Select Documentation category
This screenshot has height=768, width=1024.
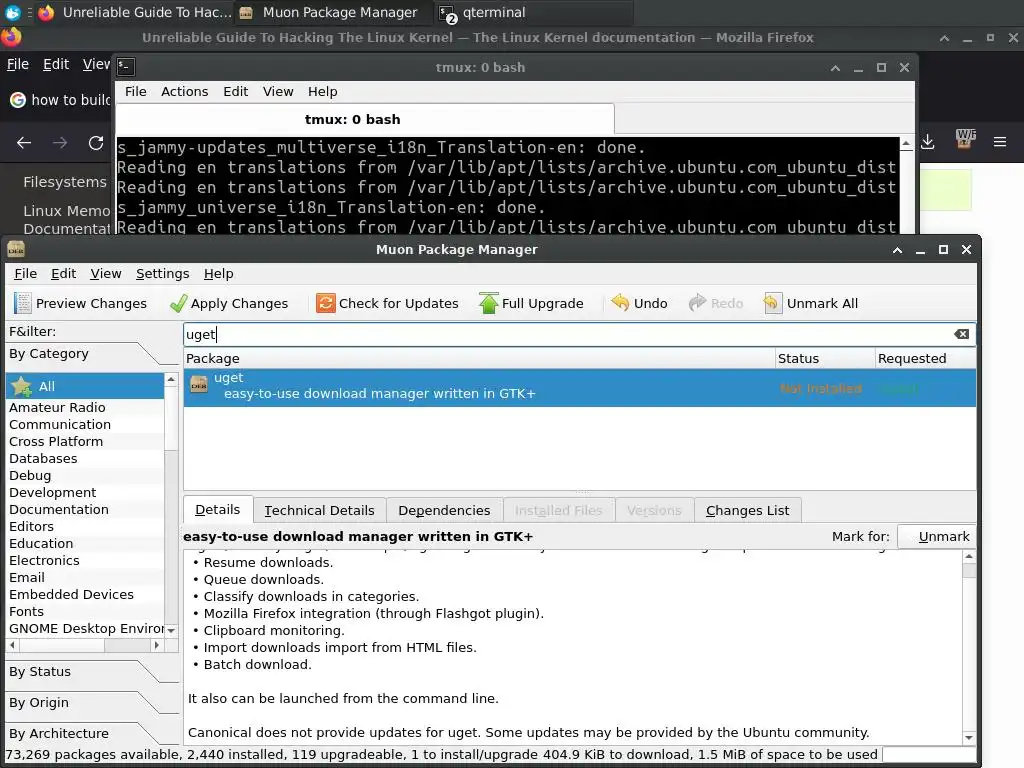click(x=85, y=509)
